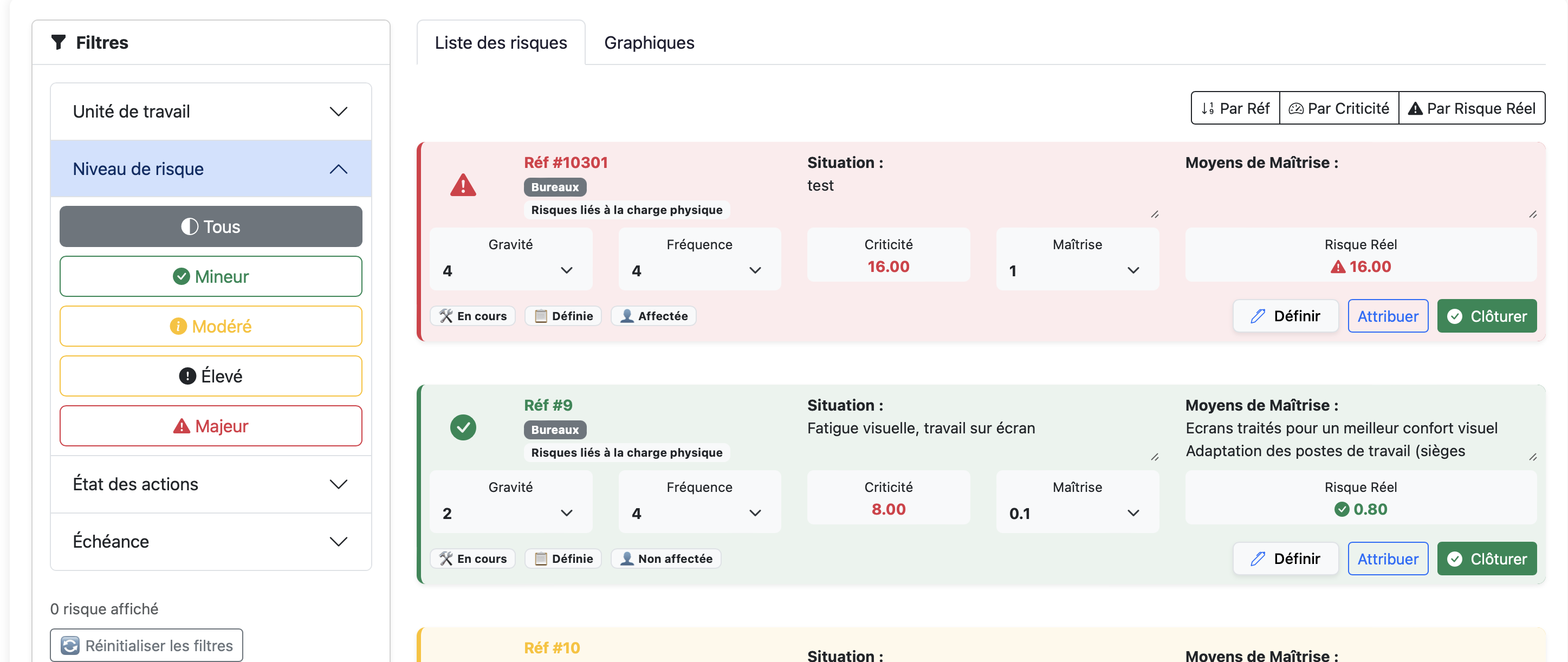
Task: Click the gauge icon in Par Criticité
Action: coord(1296,108)
